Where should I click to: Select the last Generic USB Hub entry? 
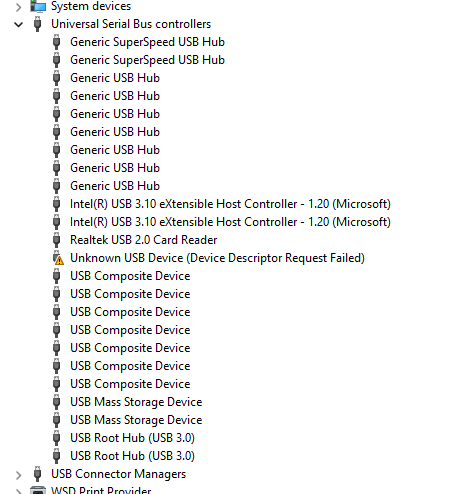tap(115, 186)
